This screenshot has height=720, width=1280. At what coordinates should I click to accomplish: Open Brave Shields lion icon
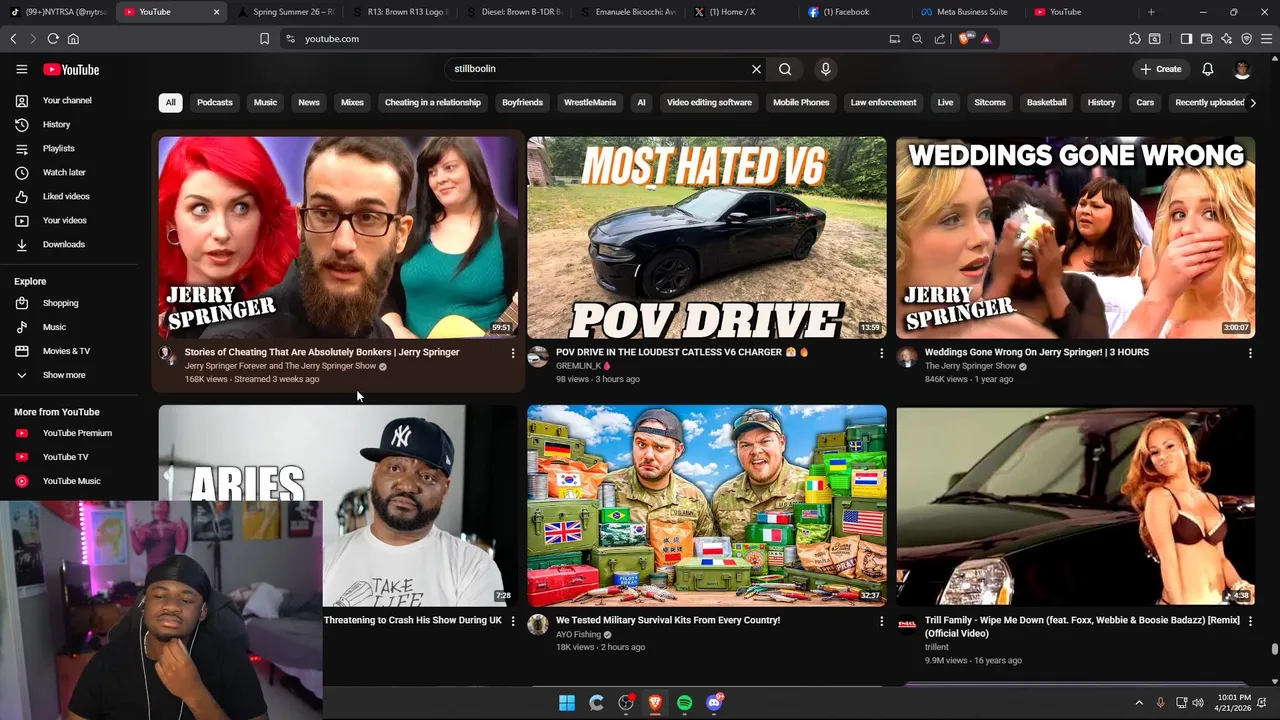coord(964,38)
